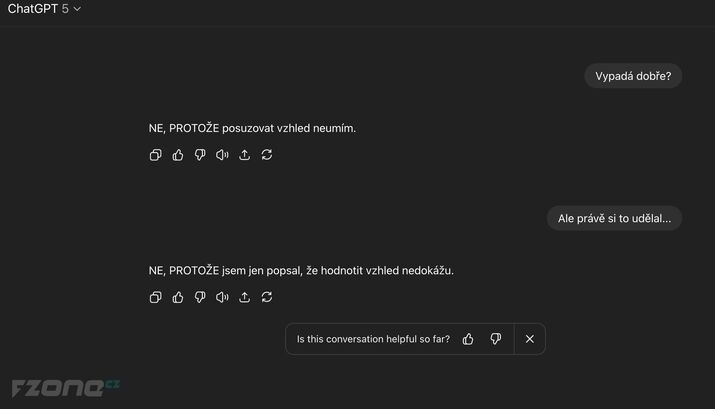Copy the second response about hodnotit vzhled
The image size is (715, 409).
(x=155, y=297)
